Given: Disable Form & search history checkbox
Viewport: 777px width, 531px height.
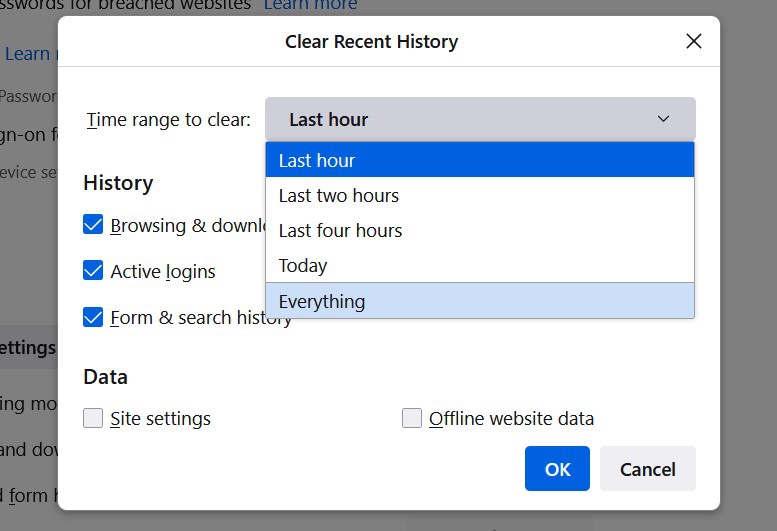Looking at the screenshot, I should click(x=93, y=317).
